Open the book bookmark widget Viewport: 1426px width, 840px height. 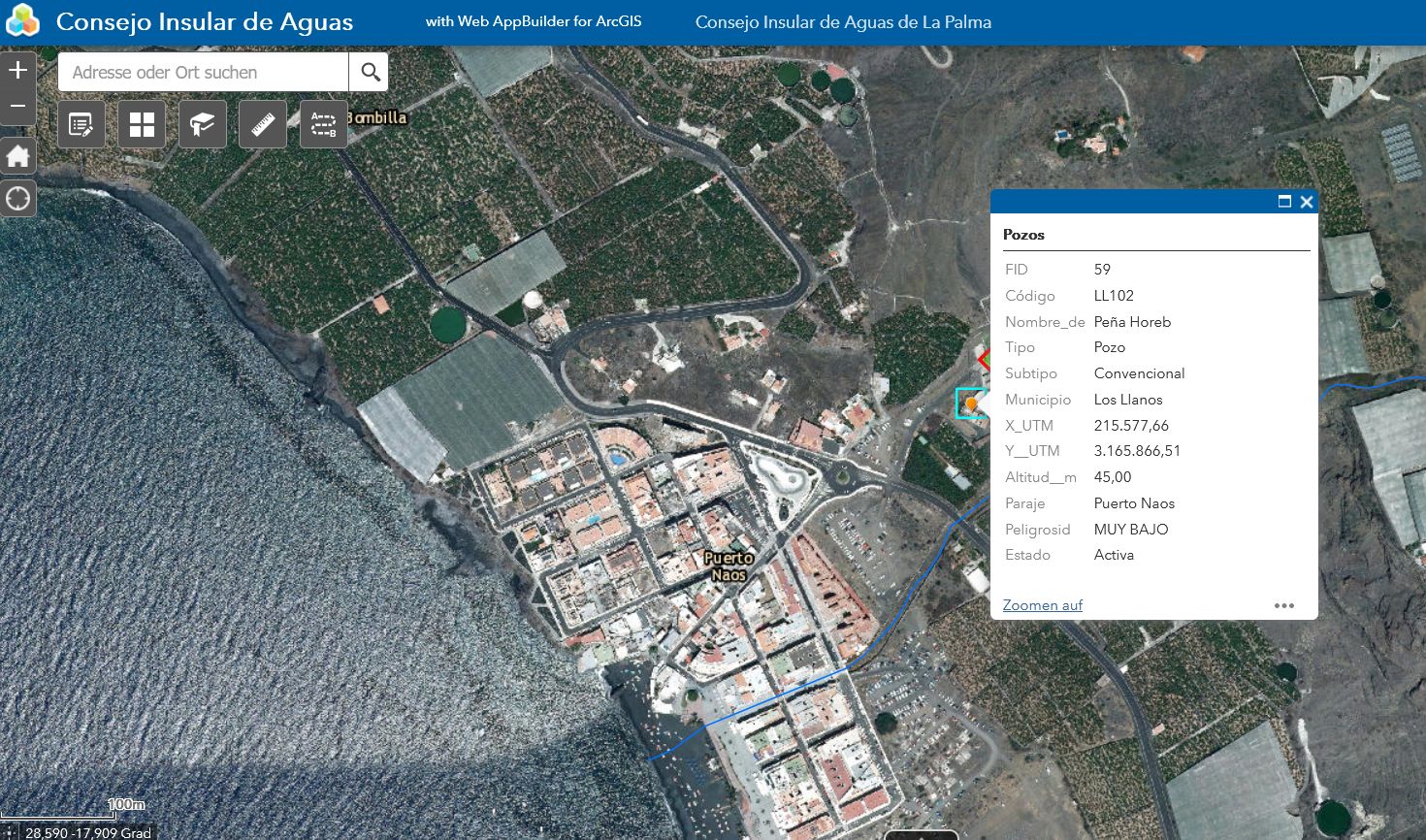coord(202,124)
